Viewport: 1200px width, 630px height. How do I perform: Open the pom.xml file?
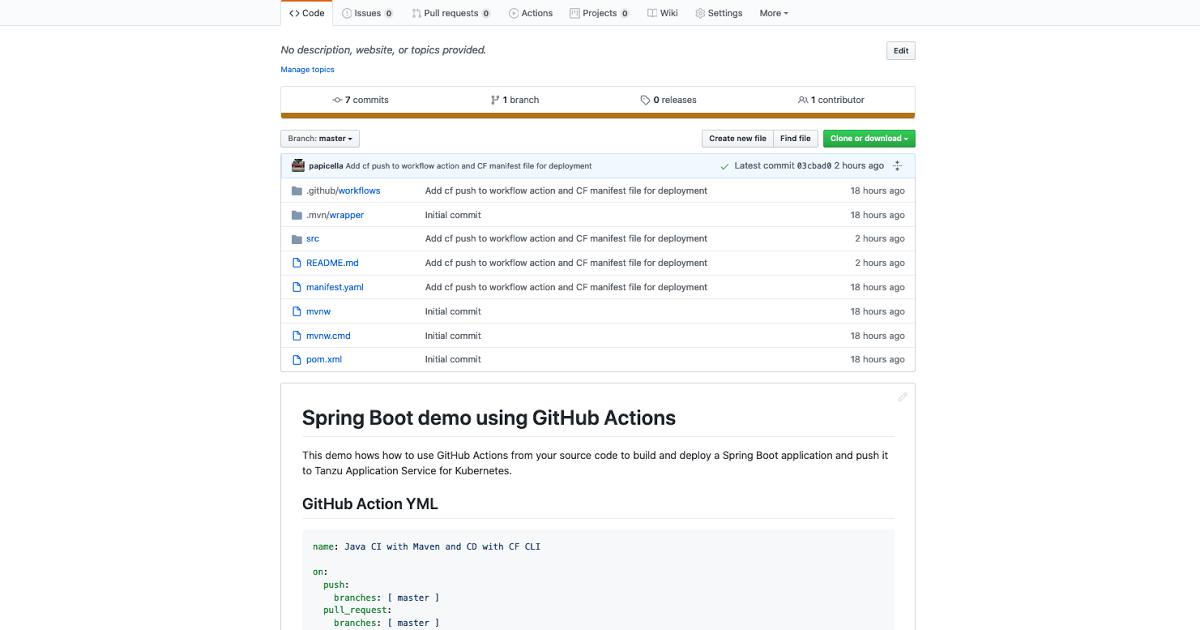tap(324, 360)
